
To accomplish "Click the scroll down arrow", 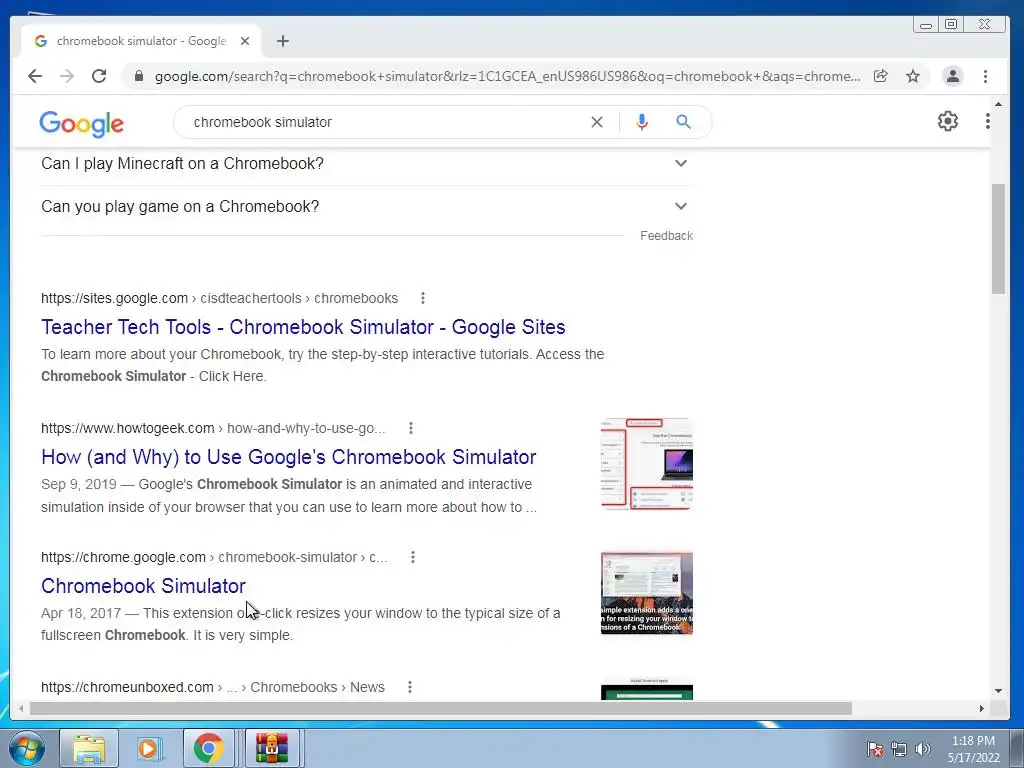I will 998,691.
